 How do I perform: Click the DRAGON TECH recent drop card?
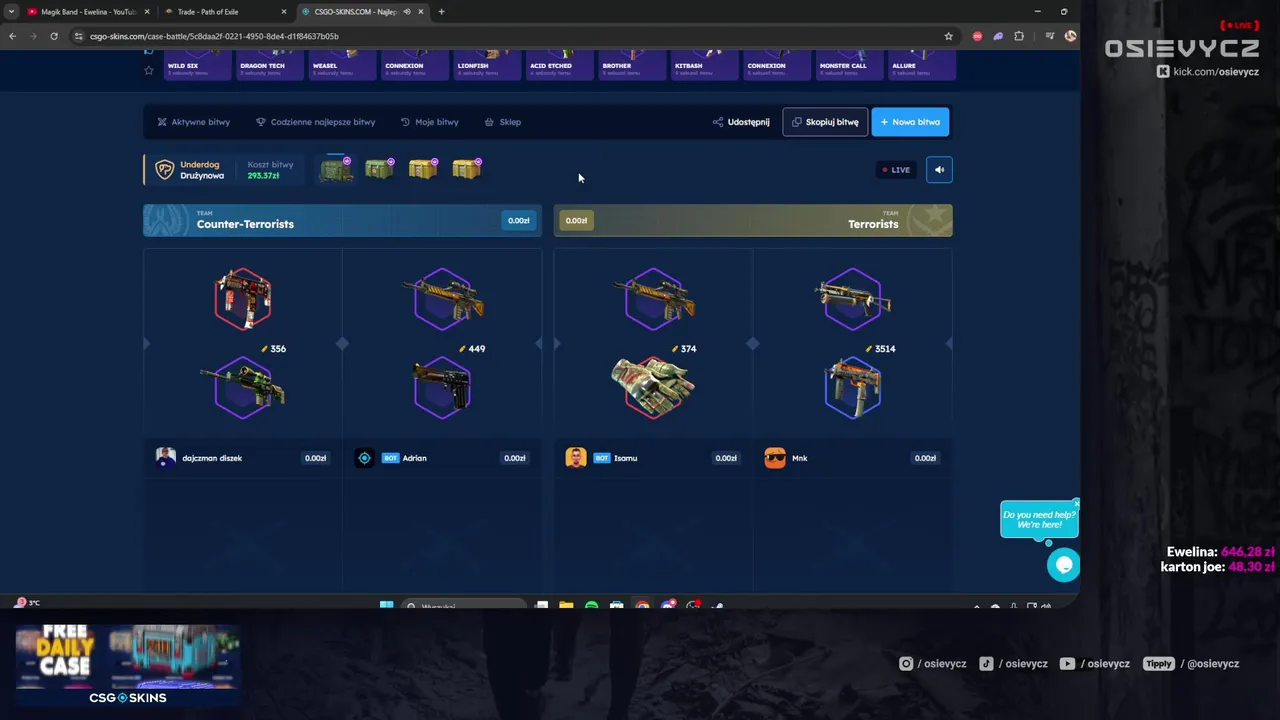point(269,65)
